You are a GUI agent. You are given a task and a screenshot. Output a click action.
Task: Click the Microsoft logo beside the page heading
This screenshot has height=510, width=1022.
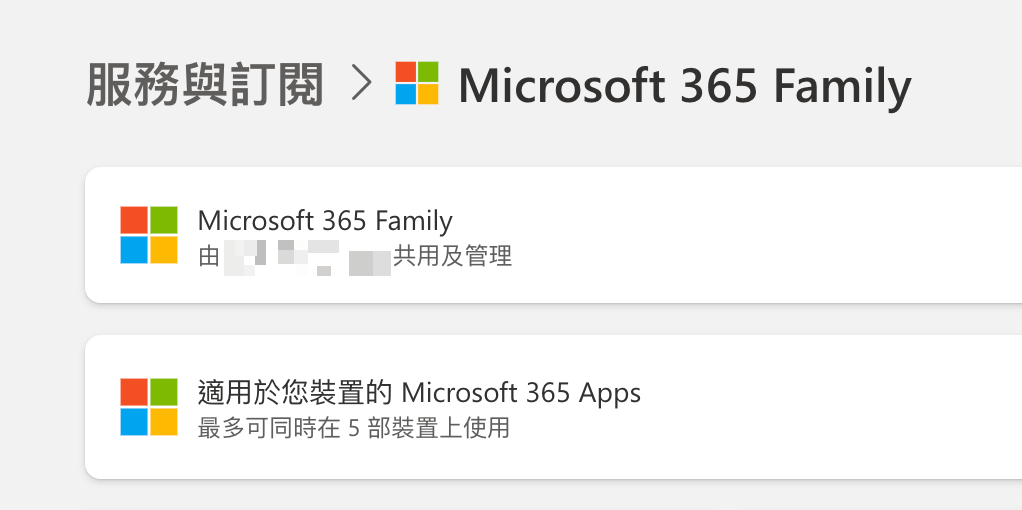(x=417, y=83)
